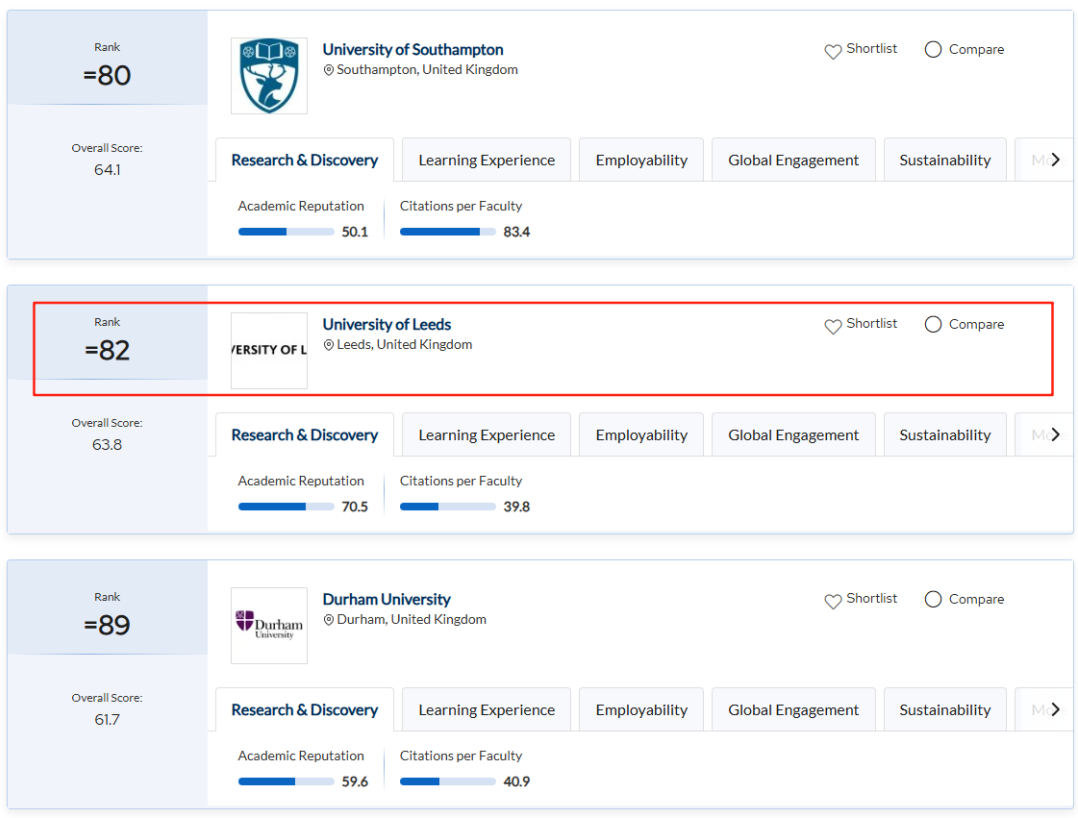Click Durham Citations per Faculty bar
The image size is (1078, 818).
click(448, 782)
